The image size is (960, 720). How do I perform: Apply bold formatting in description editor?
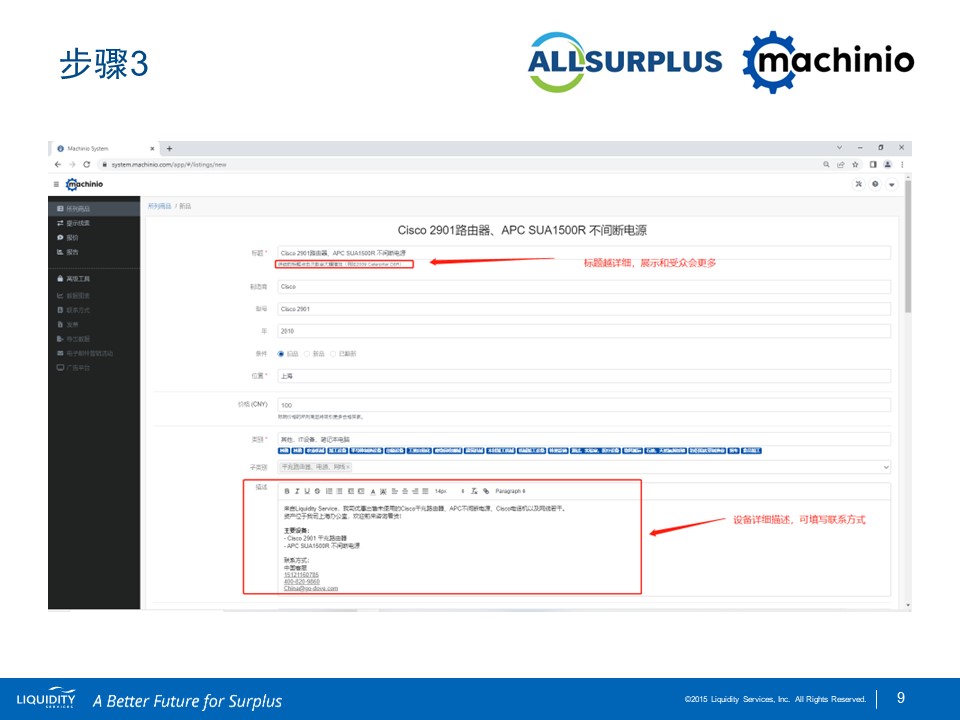(x=286, y=491)
